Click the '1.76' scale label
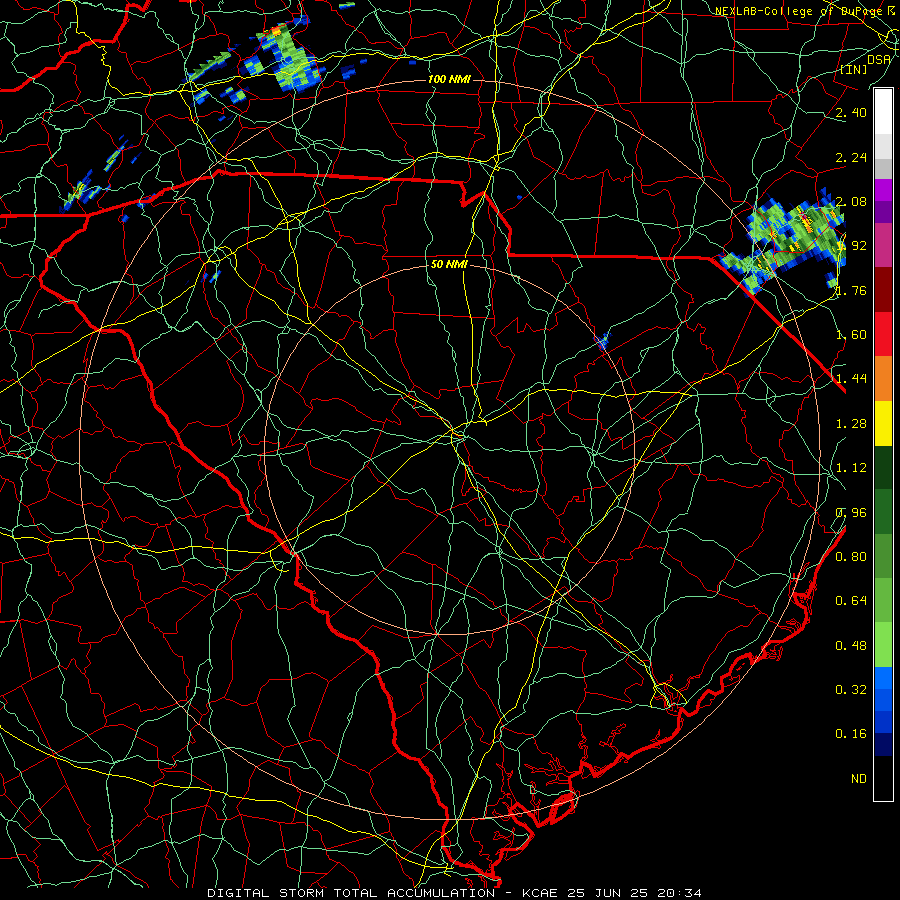The width and height of the screenshot is (900, 900). (x=852, y=290)
